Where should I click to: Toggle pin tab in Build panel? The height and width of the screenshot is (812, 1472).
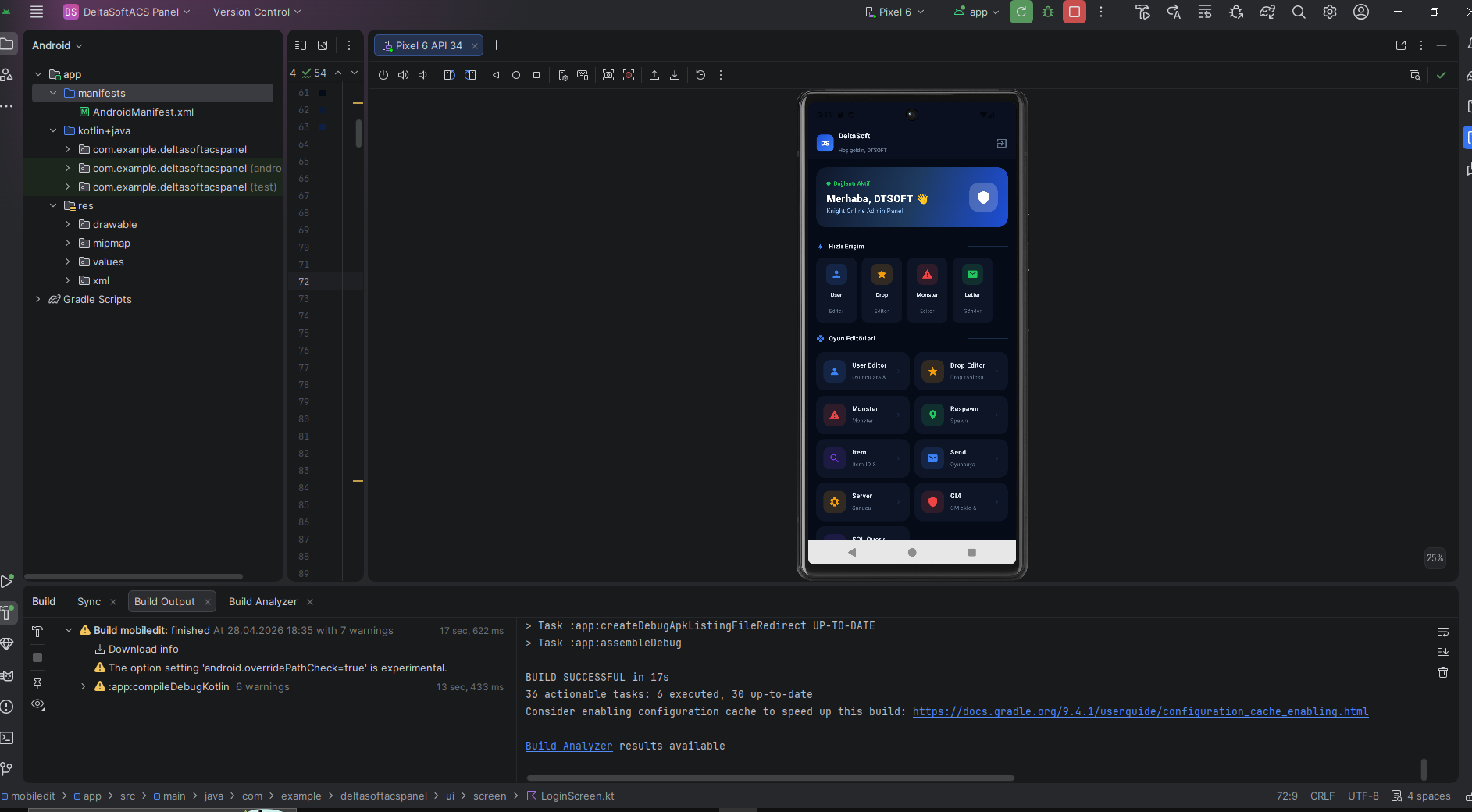coord(37,683)
